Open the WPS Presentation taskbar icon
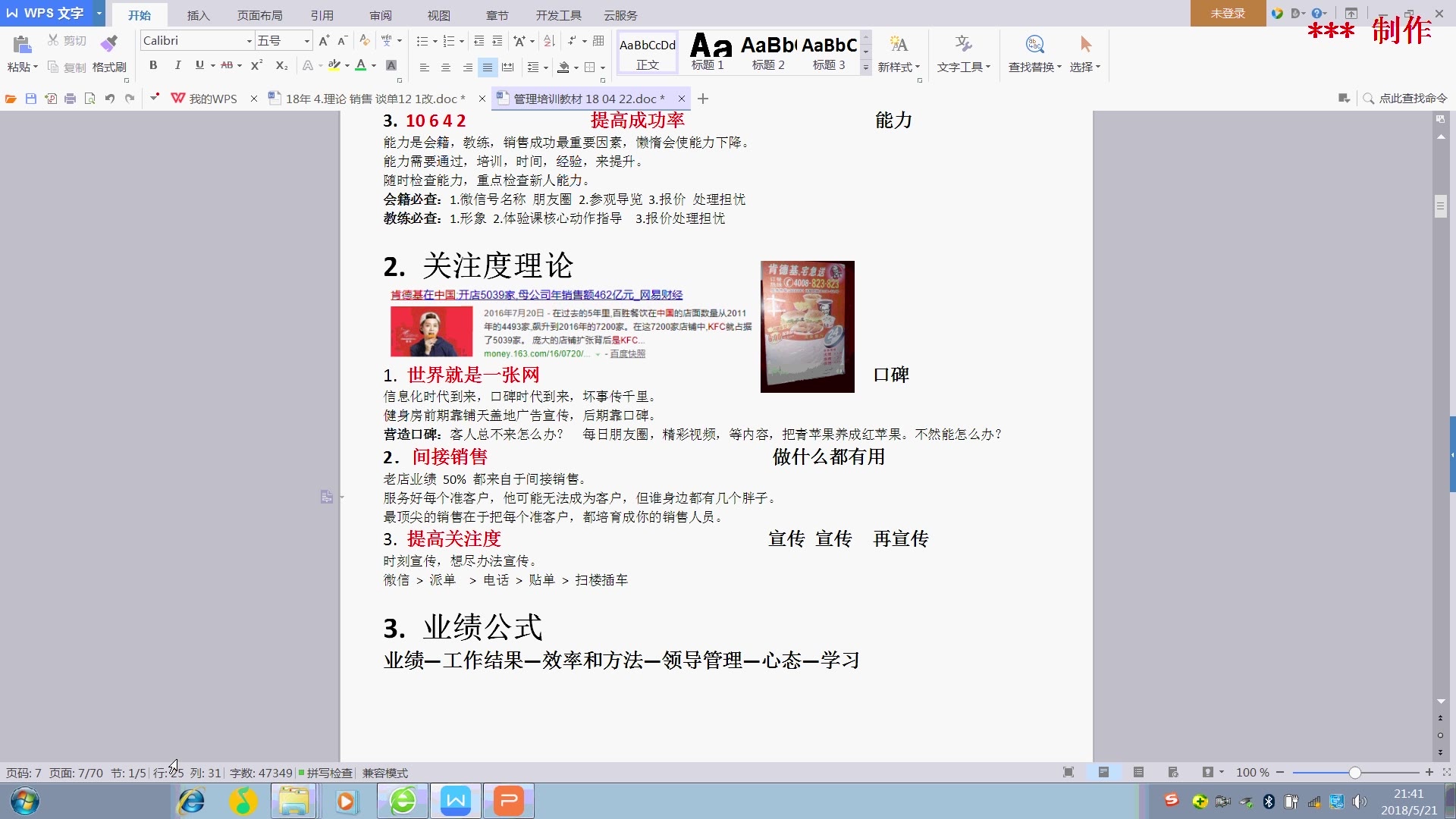 coord(509,801)
